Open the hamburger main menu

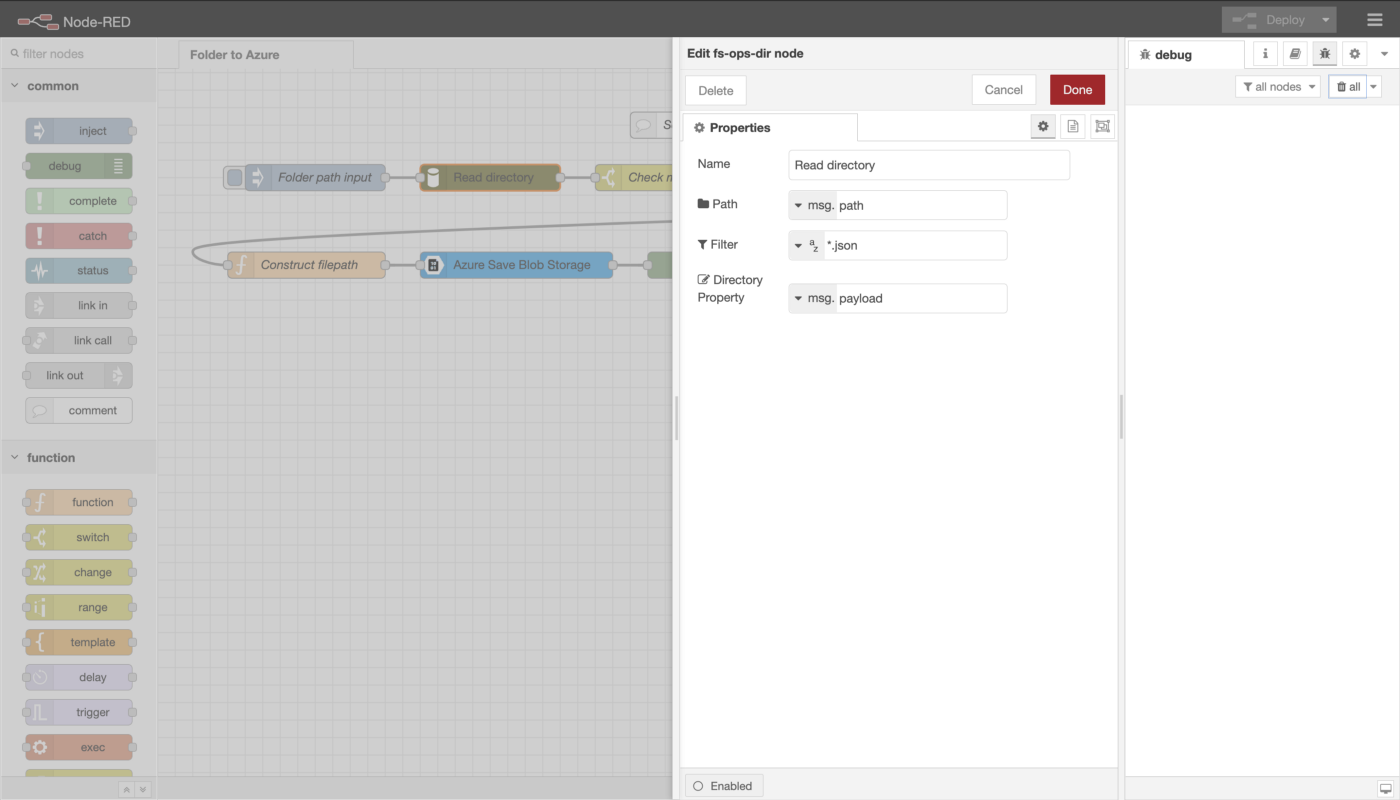pyautogui.click(x=1375, y=20)
